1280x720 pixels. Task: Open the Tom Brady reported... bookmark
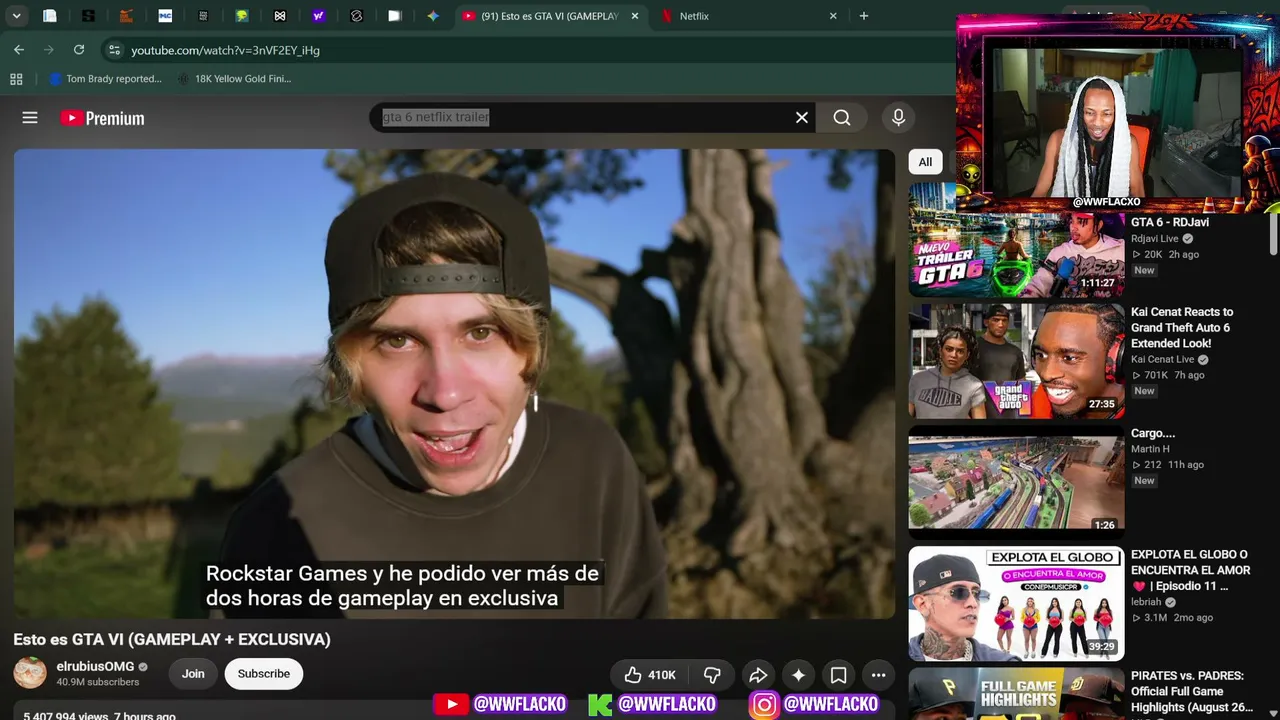click(x=105, y=79)
